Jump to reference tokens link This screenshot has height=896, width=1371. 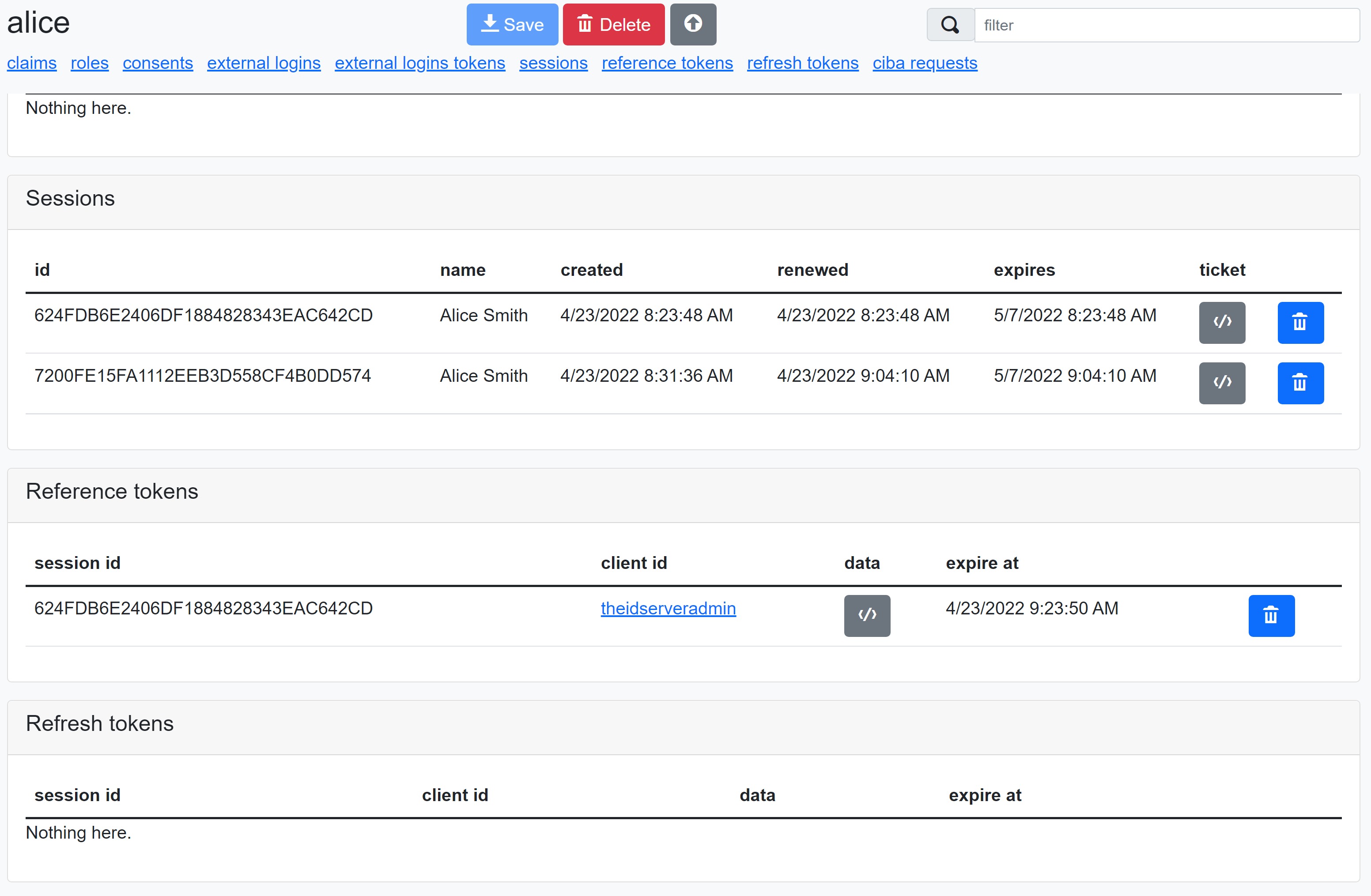click(x=667, y=63)
